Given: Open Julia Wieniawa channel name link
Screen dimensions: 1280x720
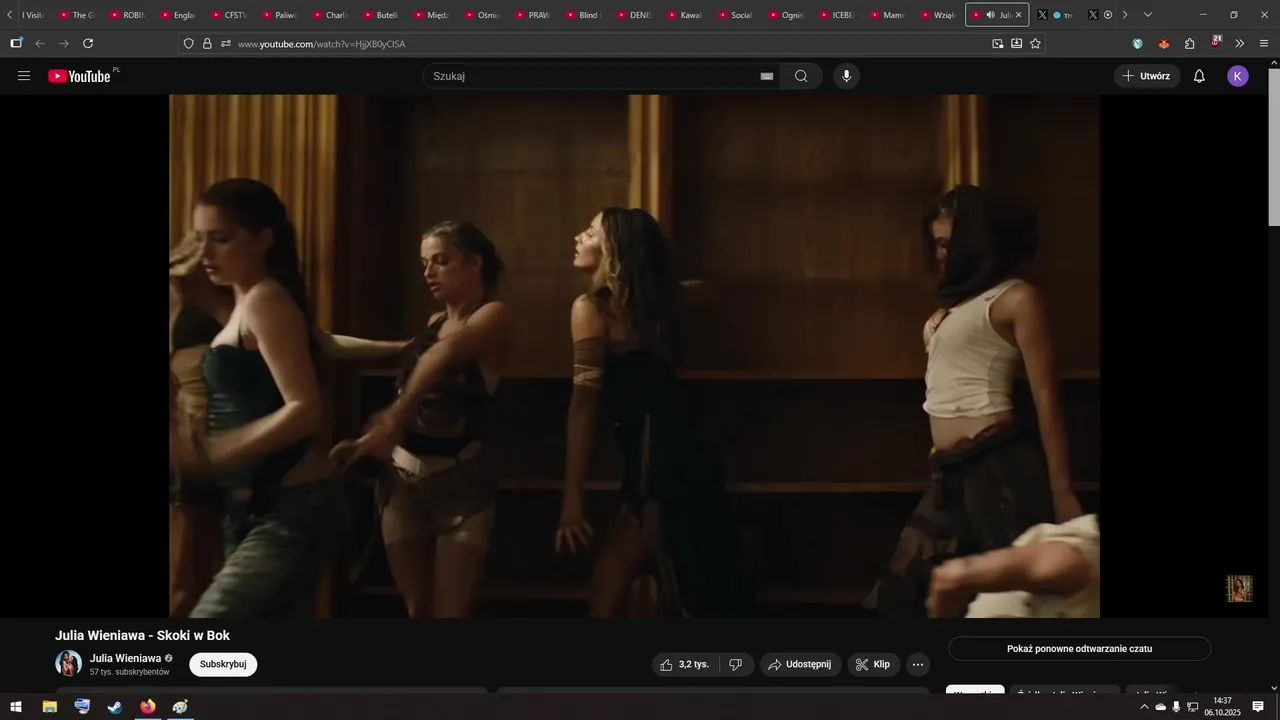Looking at the screenshot, I should coord(125,658).
